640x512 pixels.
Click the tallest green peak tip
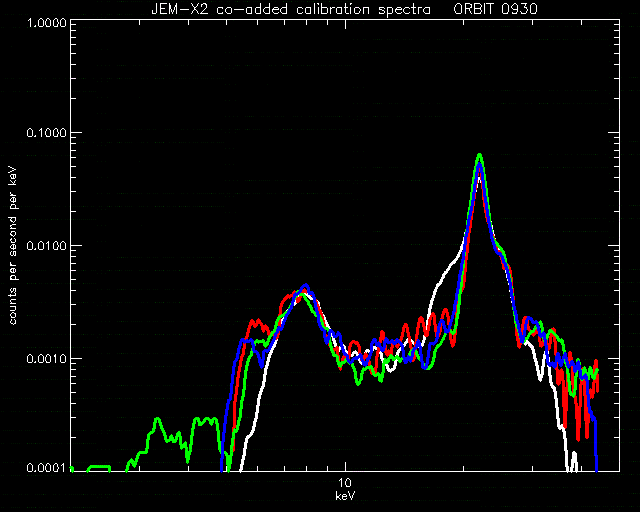click(480, 155)
